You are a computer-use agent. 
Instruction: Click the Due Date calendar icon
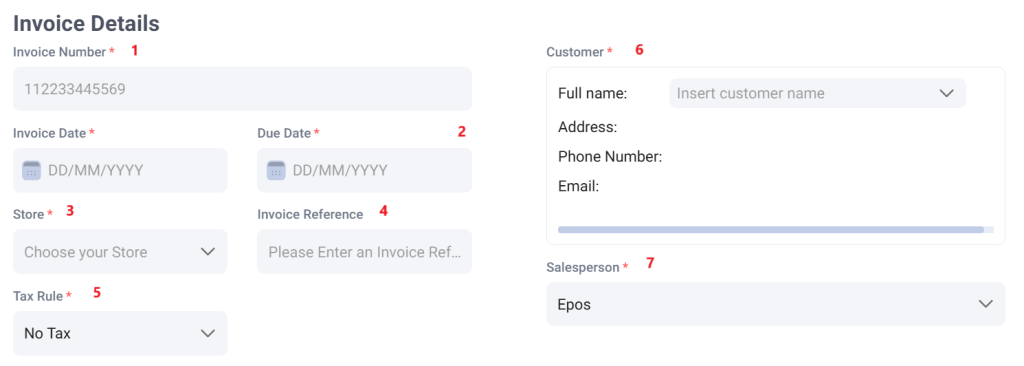point(276,171)
